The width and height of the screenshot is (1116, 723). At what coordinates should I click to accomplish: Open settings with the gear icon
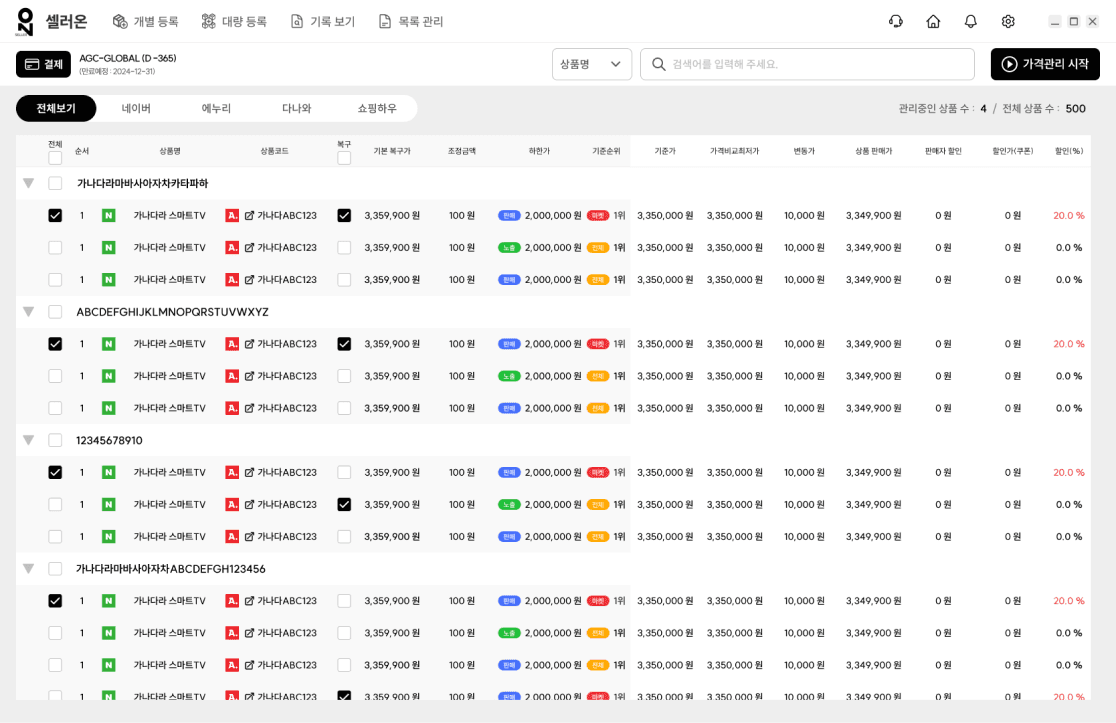tap(1008, 20)
